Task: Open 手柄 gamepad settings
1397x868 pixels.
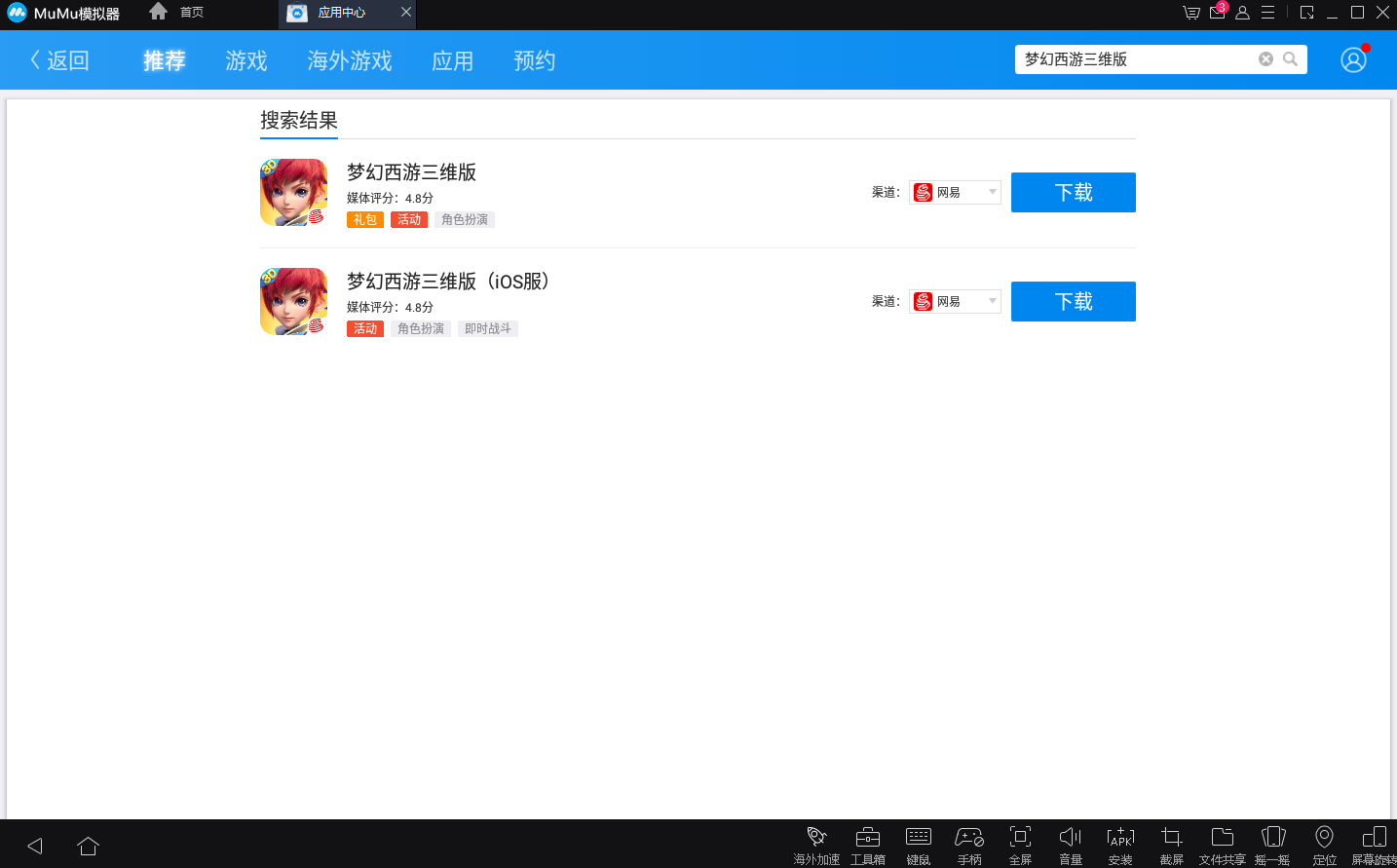Action: pyautogui.click(x=969, y=846)
